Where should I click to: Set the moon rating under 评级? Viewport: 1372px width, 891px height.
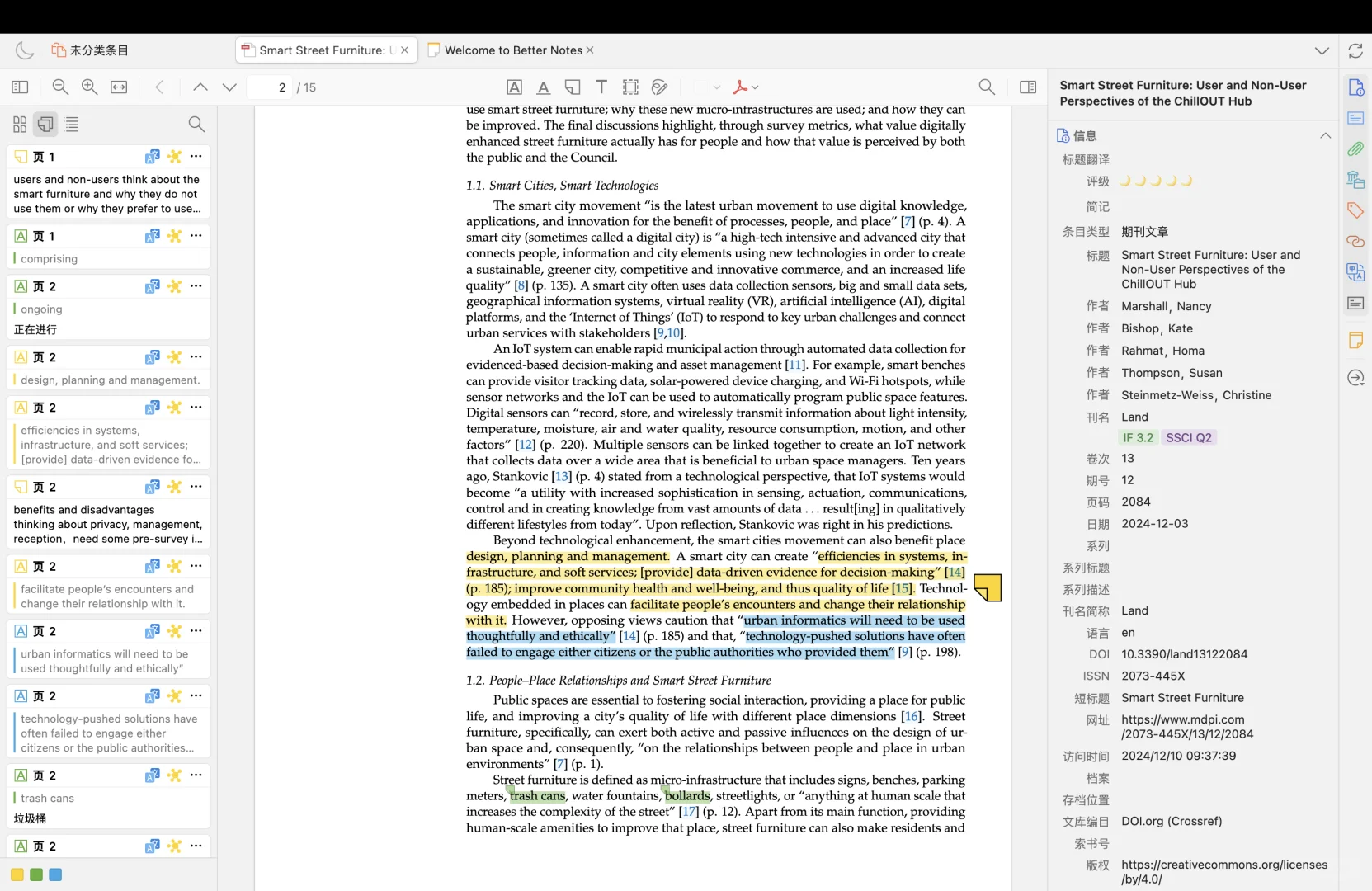click(1156, 181)
